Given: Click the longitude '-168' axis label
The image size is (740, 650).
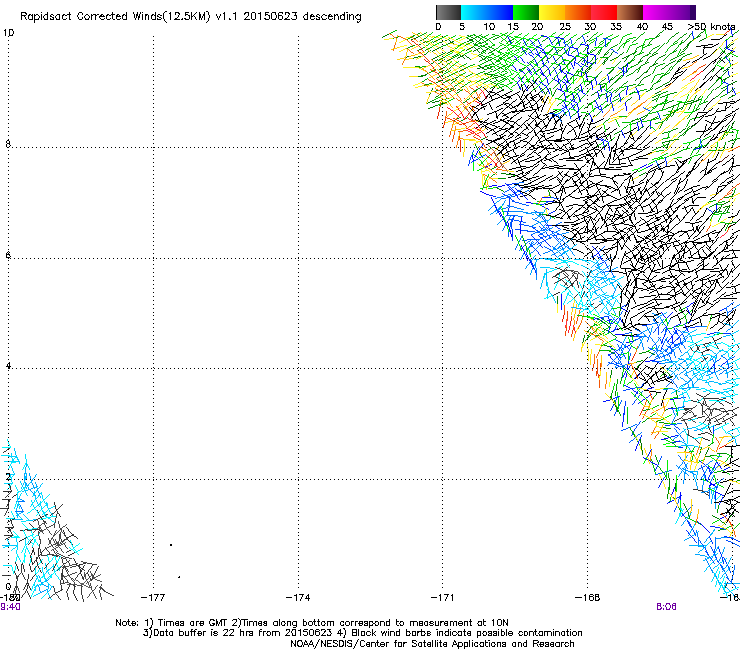Looking at the screenshot, I should [588, 598].
